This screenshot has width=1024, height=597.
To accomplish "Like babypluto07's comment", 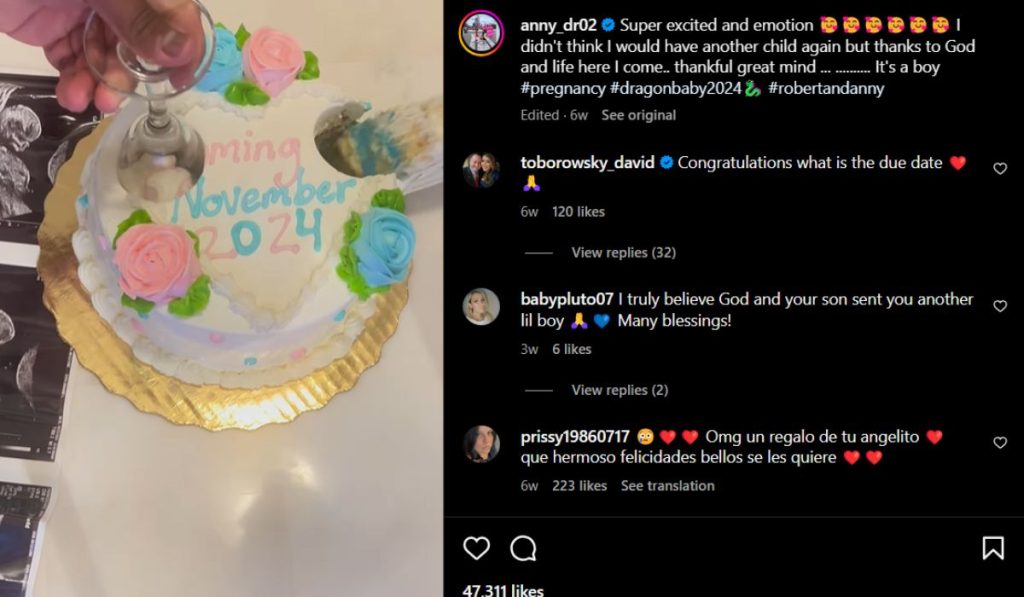I will (x=999, y=306).
